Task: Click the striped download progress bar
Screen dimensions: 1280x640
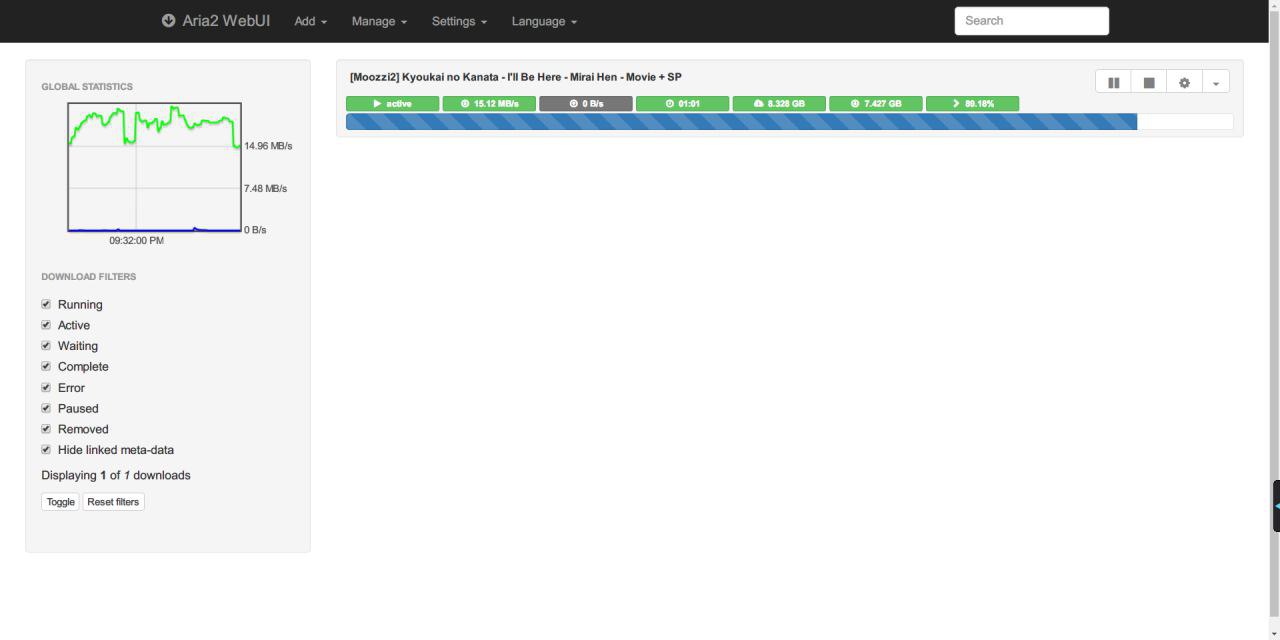Action: pos(789,122)
